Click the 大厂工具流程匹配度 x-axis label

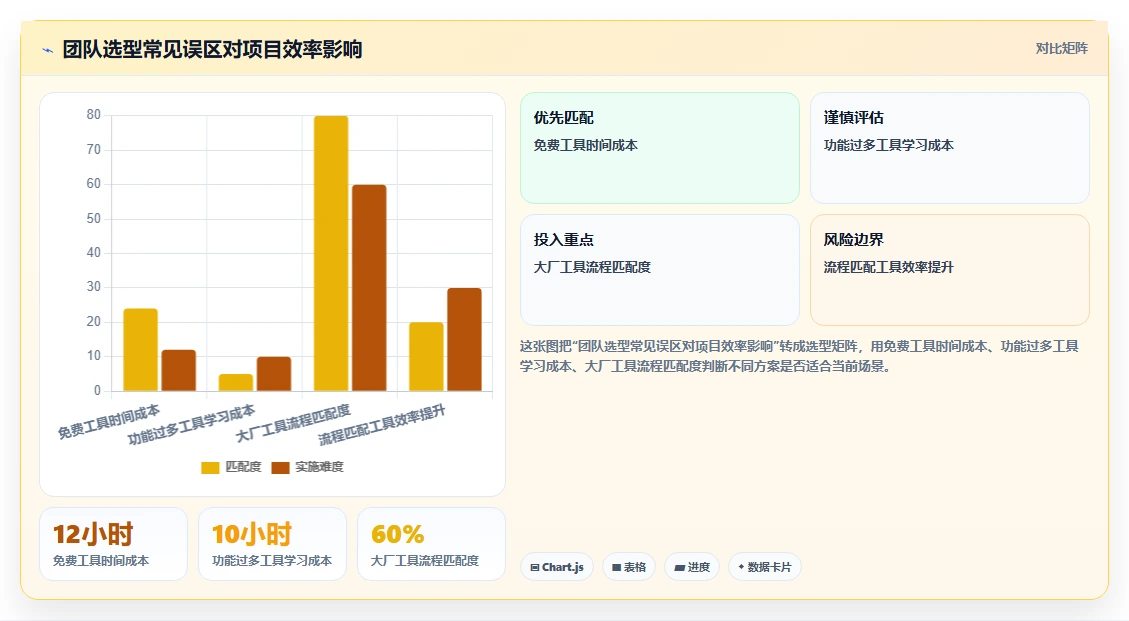pos(293,424)
